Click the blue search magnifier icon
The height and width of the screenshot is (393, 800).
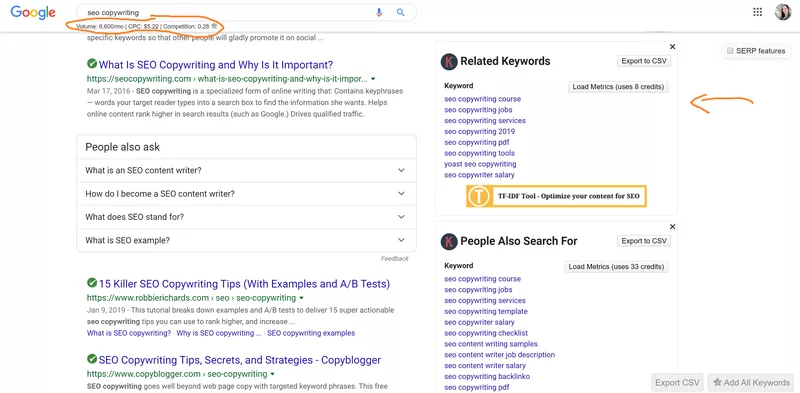[401, 13]
